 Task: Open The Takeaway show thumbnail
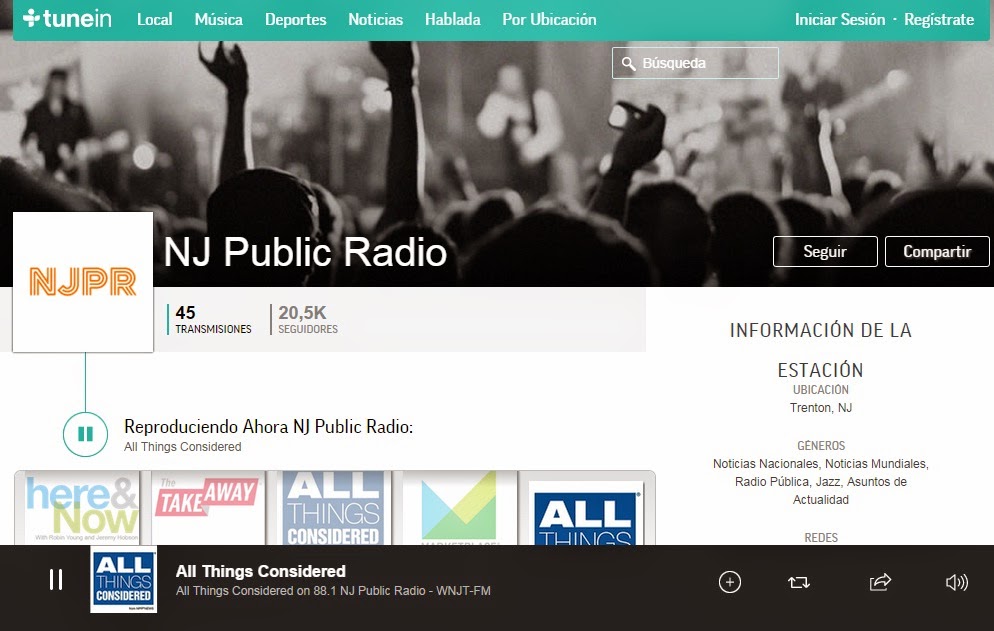pyautogui.click(x=207, y=508)
